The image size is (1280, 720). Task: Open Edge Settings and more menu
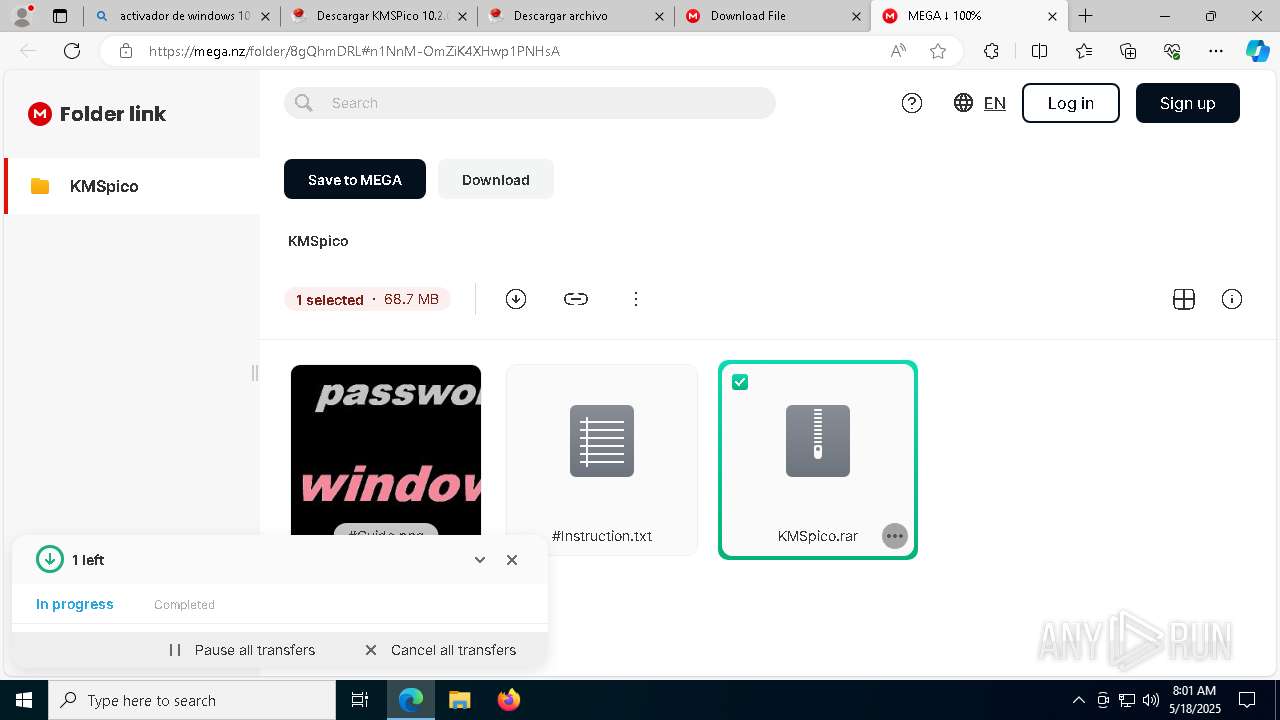click(1216, 51)
